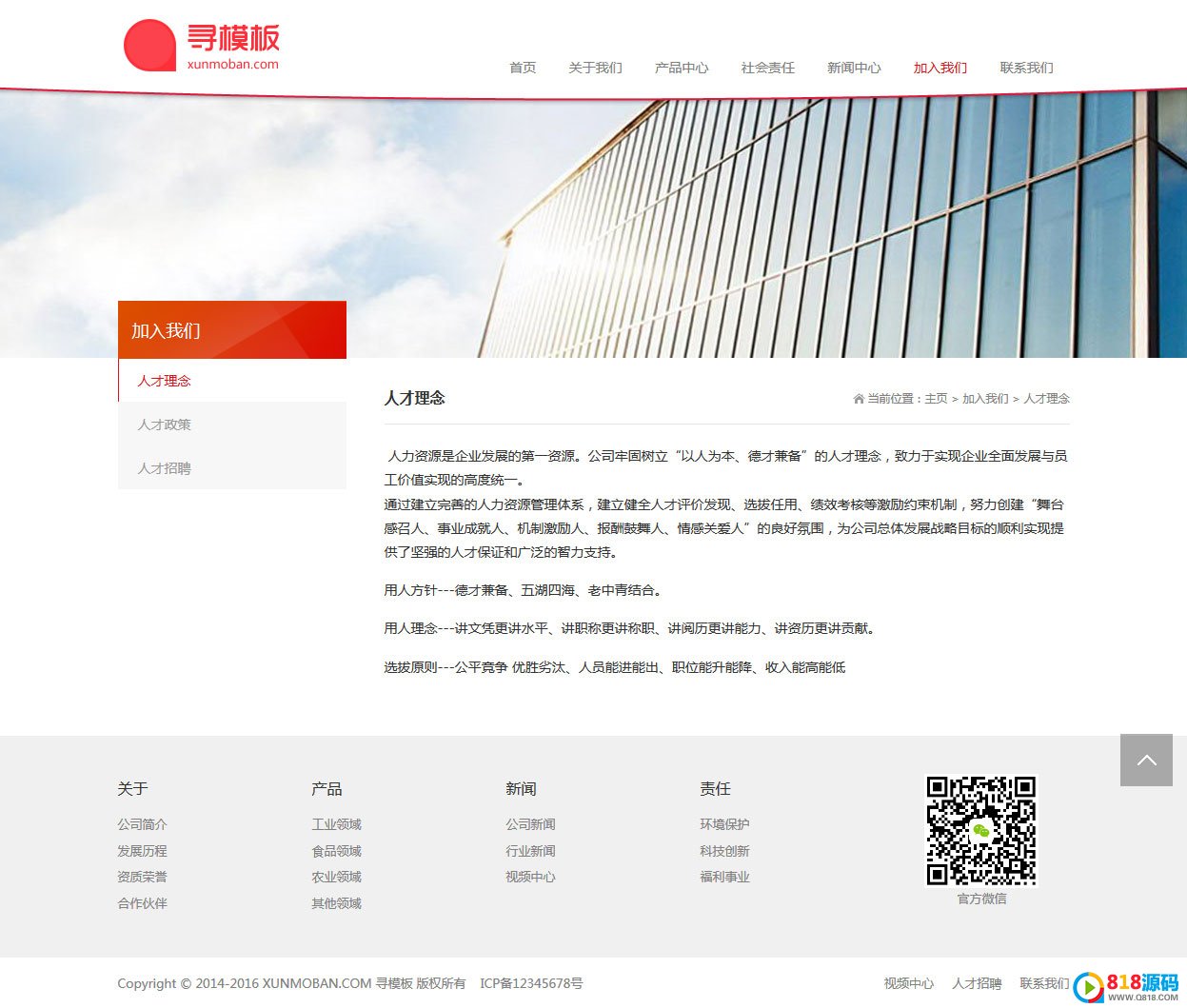The width and height of the screenshot is (1187, 1008).
Task: Select 人才理念 in the sidebar
Action: (232, 381)
